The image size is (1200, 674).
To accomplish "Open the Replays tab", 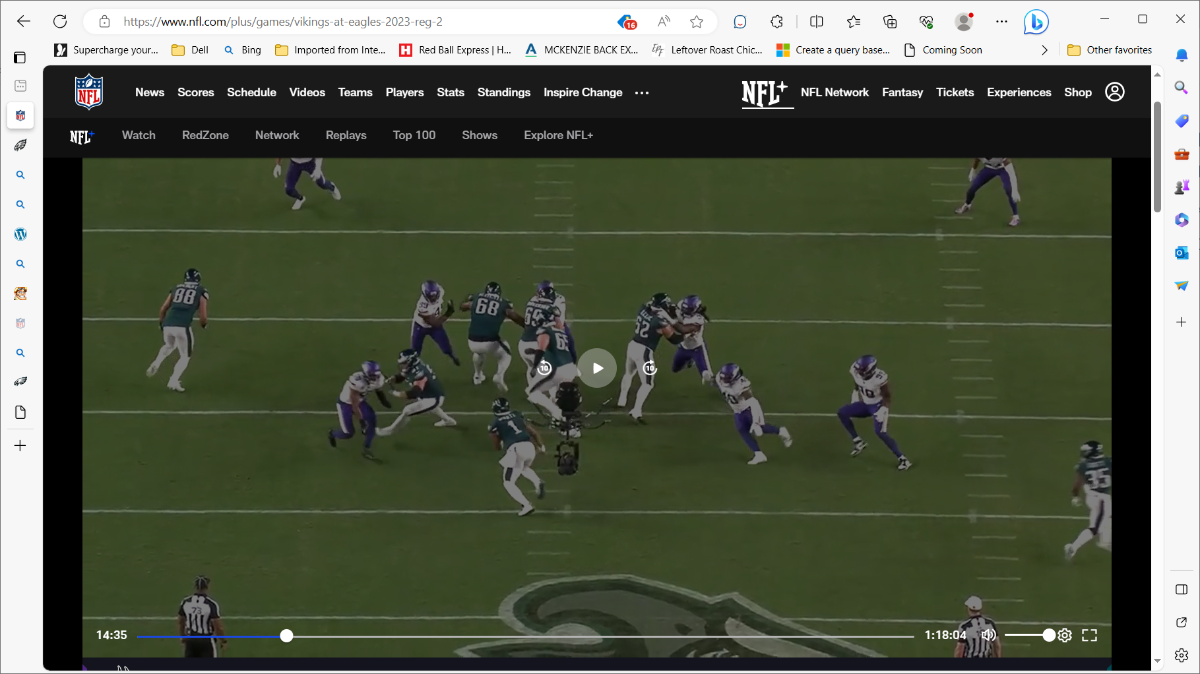I will pos(346,135).
